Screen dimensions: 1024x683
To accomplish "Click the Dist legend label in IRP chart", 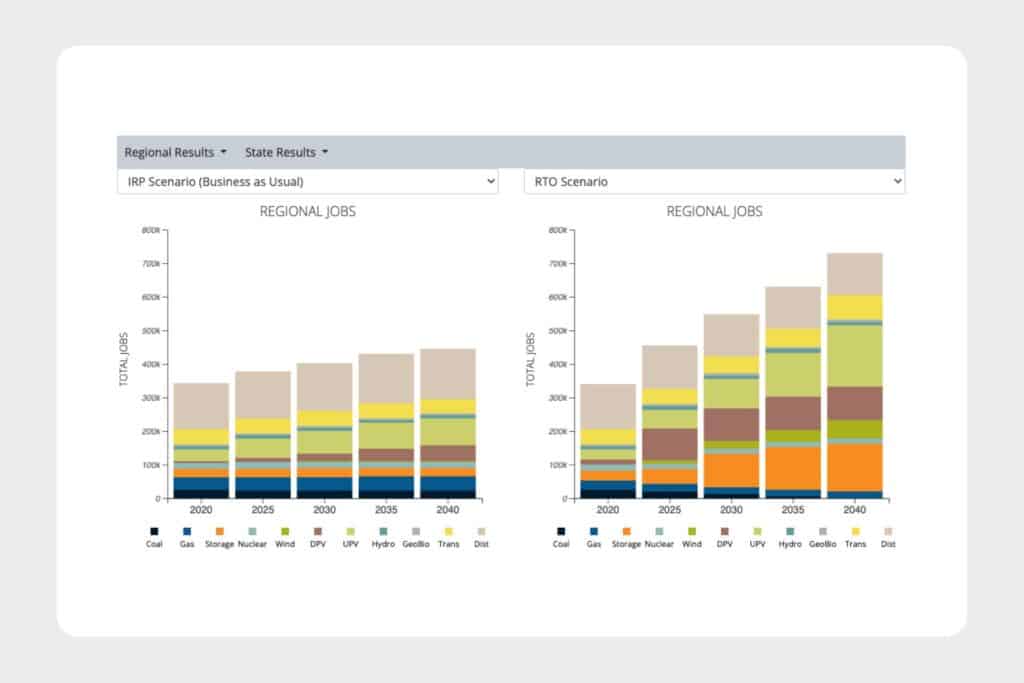I will [x=481, y=544].
